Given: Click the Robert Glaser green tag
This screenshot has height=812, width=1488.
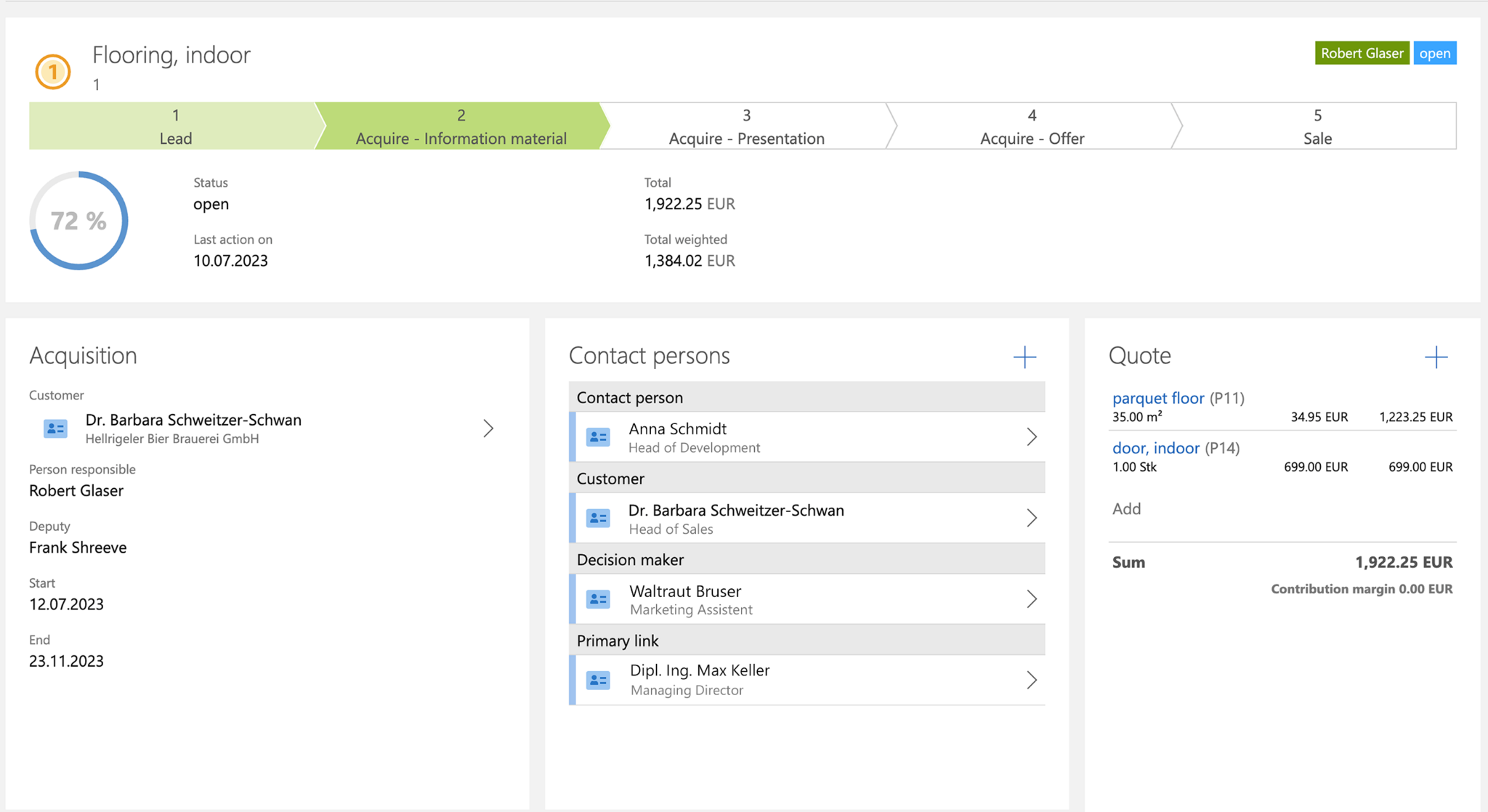Looking at the screenshot, I should 1362,53.
